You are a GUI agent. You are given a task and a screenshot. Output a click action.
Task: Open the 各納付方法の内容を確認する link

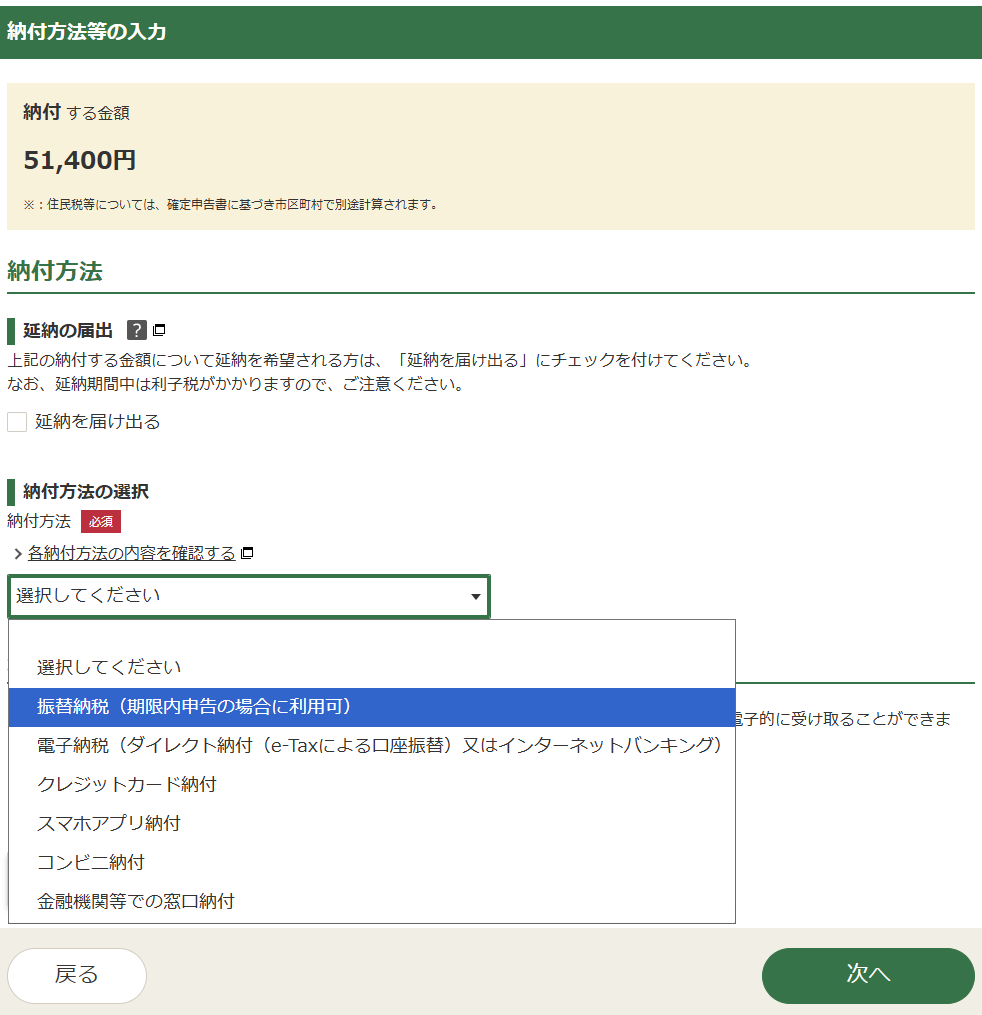tap(131, 553)
